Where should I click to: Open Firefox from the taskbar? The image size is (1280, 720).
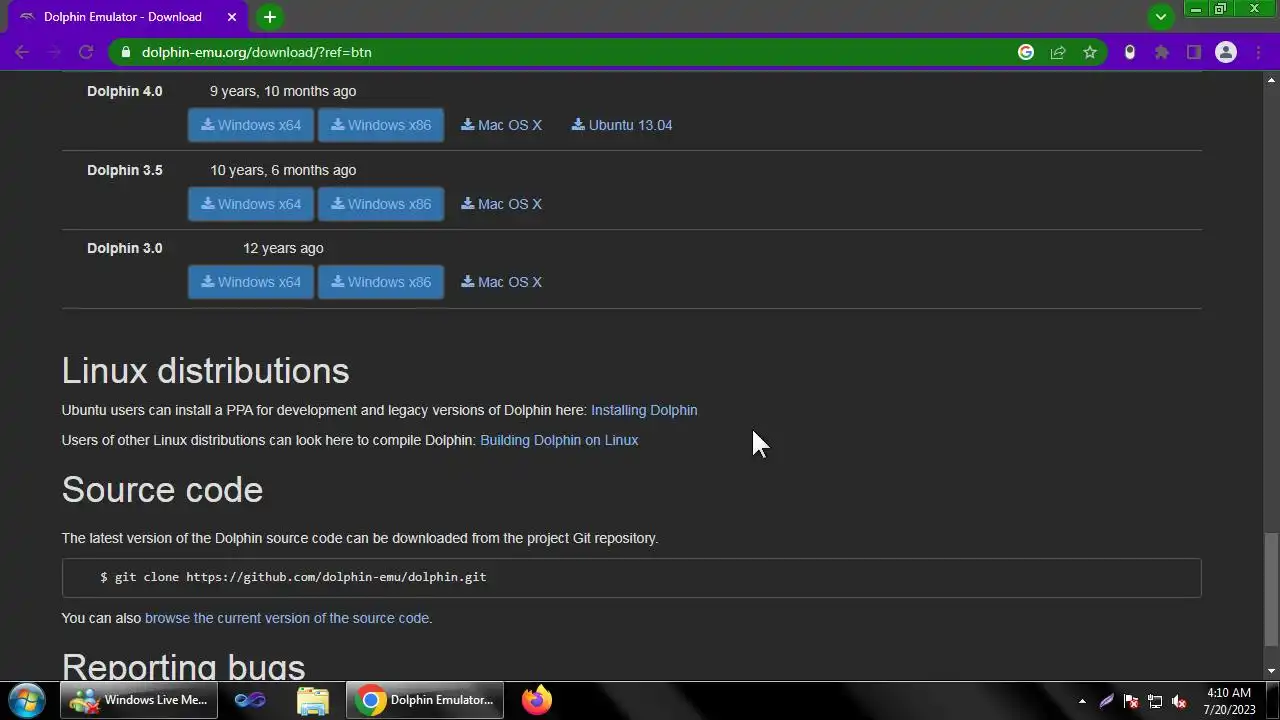[537, 700]
